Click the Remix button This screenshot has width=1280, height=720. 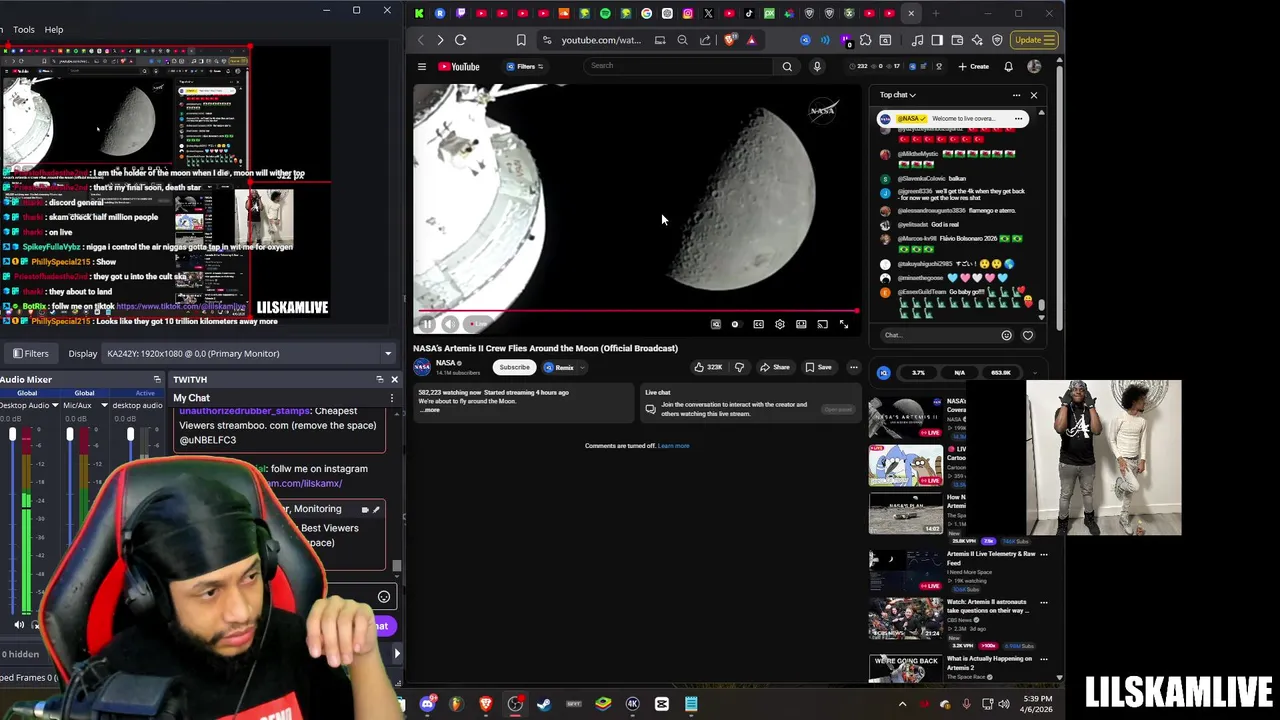[x=559, y=367]
